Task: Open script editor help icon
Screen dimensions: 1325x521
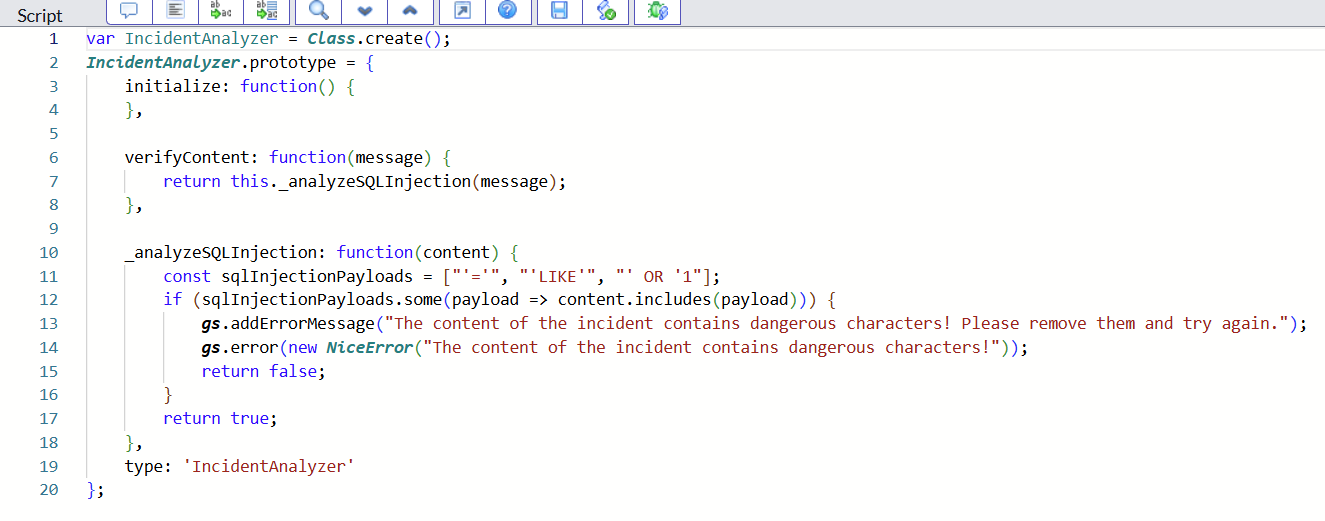Action: coord(508,11)
